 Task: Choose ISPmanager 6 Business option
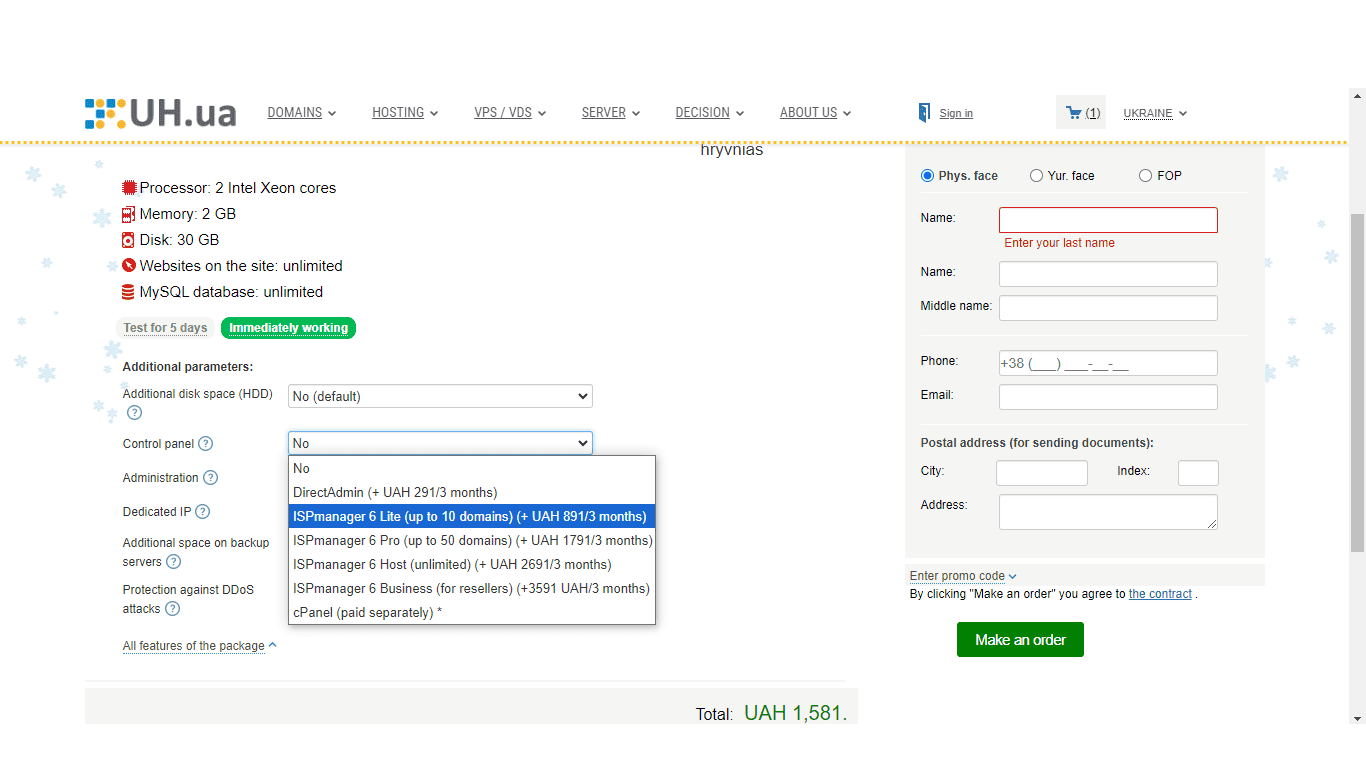pos(472,588)
